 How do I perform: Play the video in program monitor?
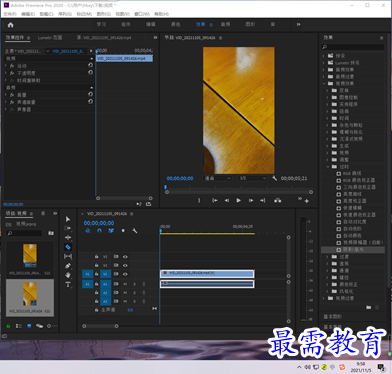point(238,200)
